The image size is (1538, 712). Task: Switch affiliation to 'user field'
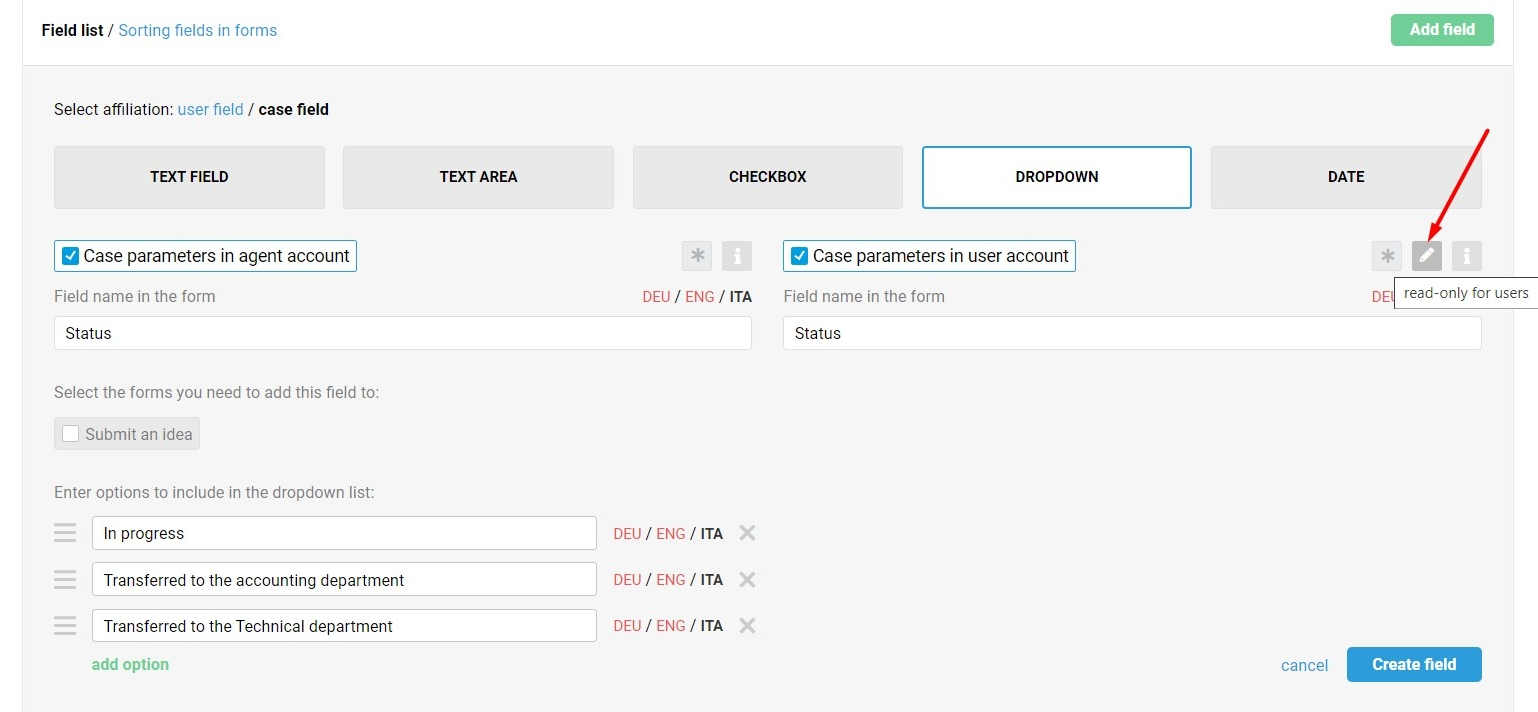point(210,109)
